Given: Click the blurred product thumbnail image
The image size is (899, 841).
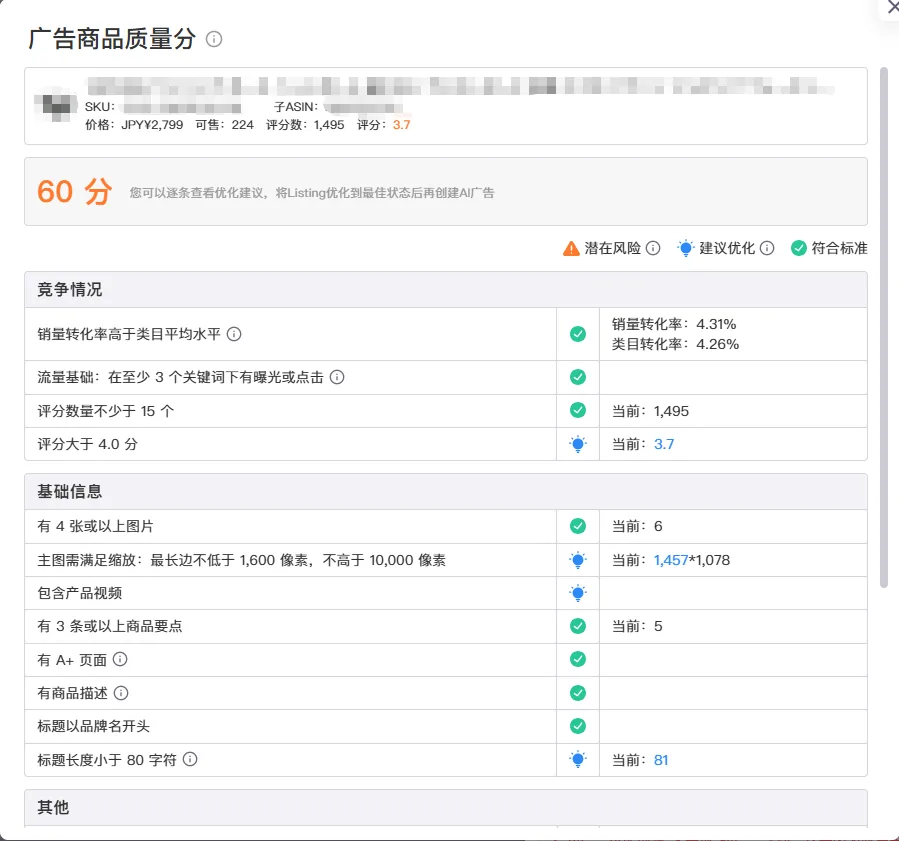Looking at the screenshot, I should click(x=56, y=106).
